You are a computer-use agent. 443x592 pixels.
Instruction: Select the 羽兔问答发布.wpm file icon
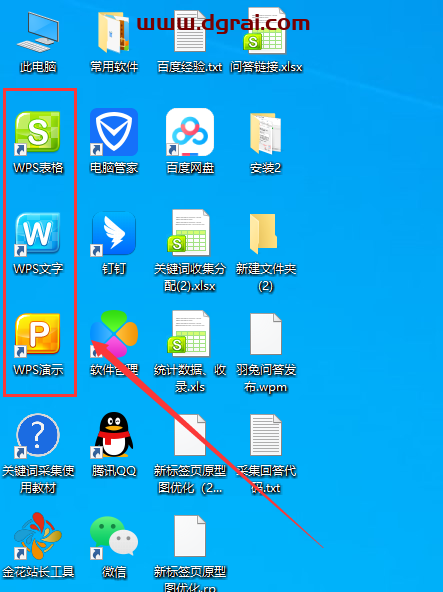coord(266,334)
